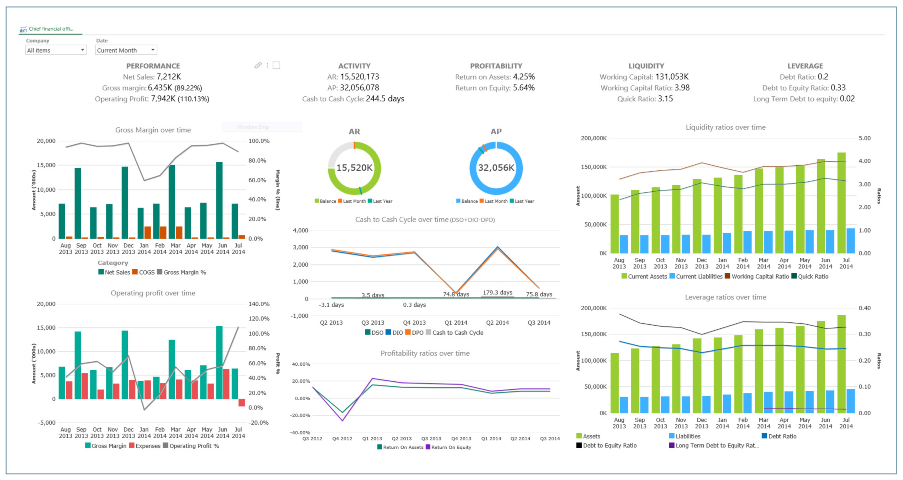Open the three-dot options menu near Performance
The height and width of the screenshot is (480, 903).
click(267, 65)
